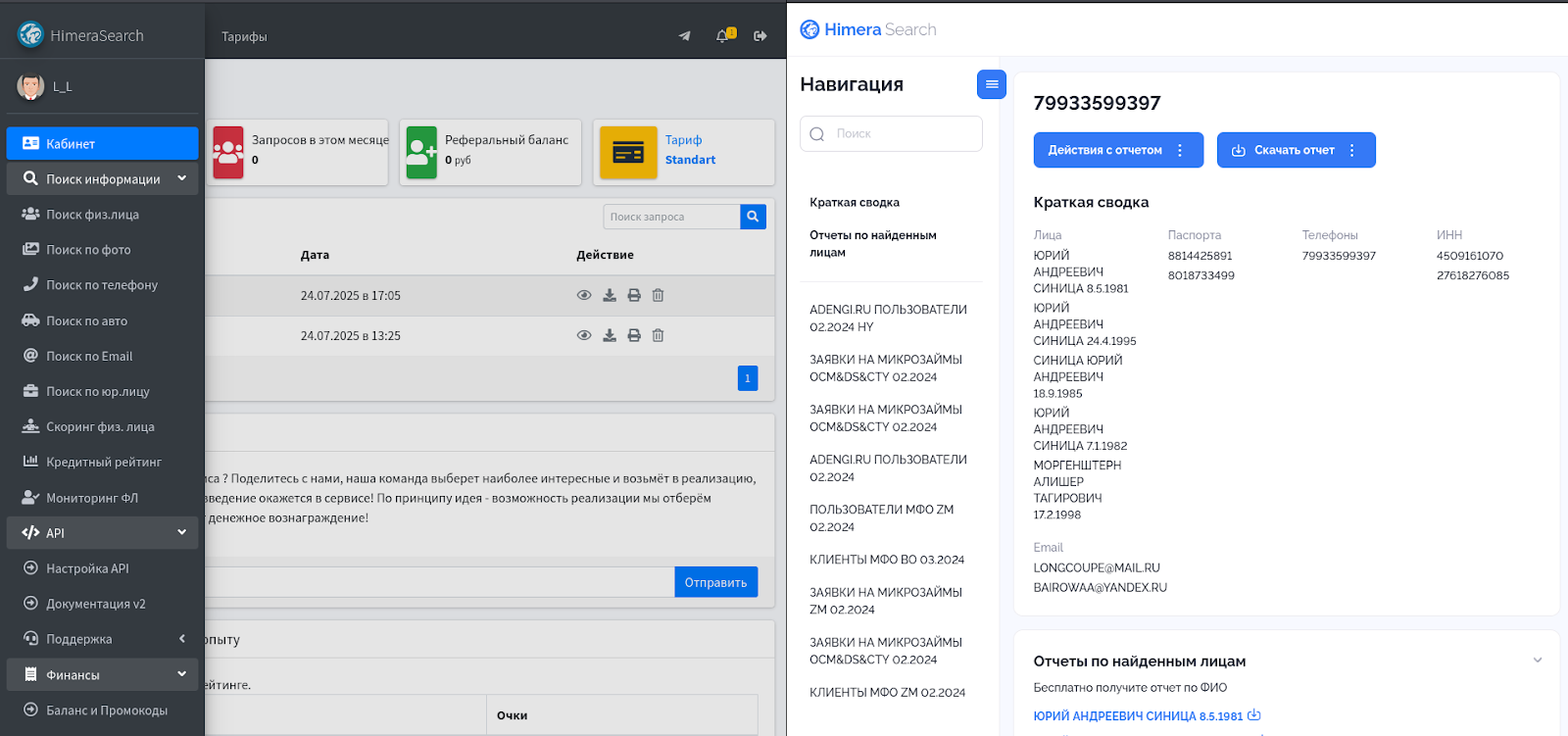Open report link ЮРИЙ АНДРЕЕВИЧ СИНИЦА 8.5.1981
Image resolution: width=1568 pixels, height=736 pixels.
[1138, 716]
